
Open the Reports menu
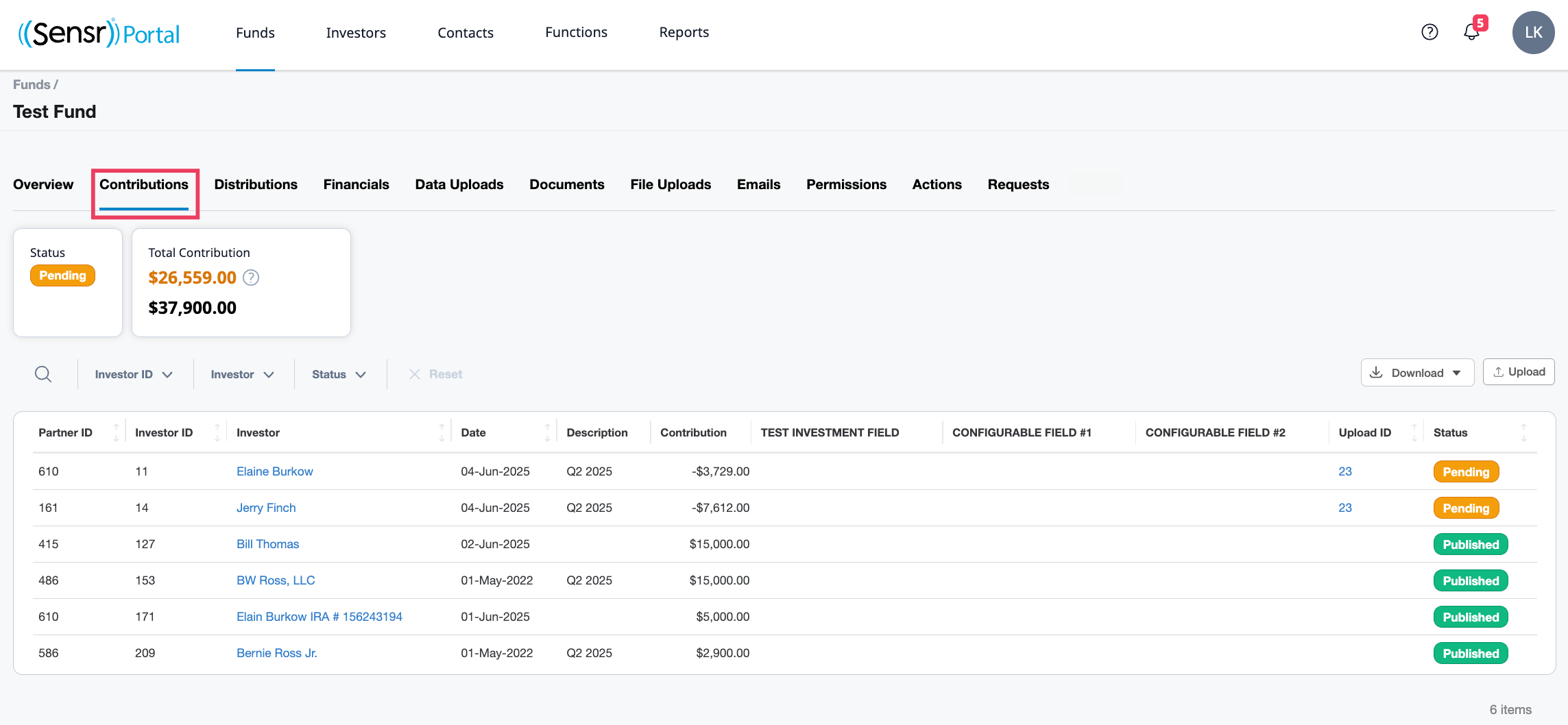click(x=684, y=32)
